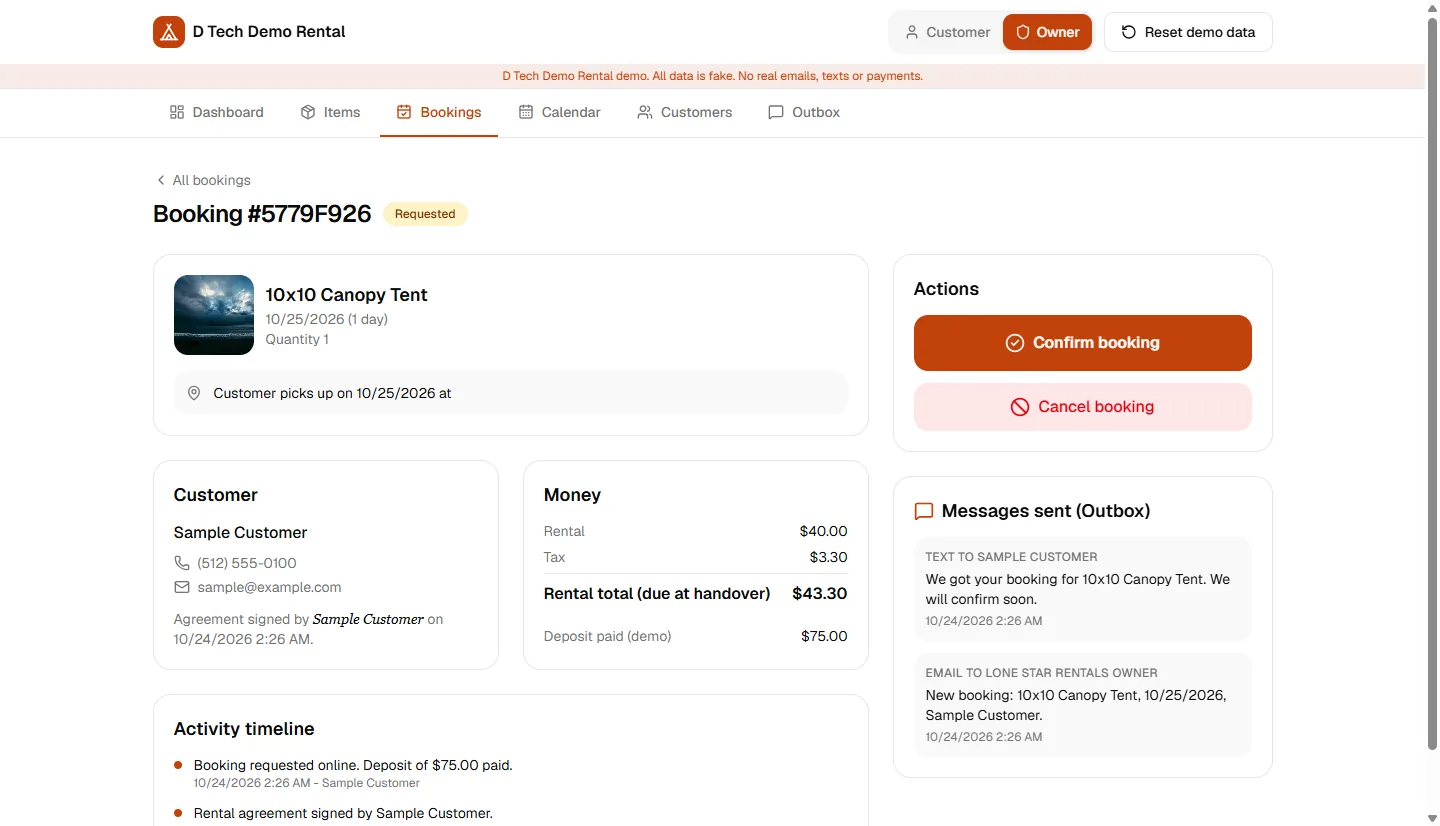Viewport: 1440px width, 826px height.
Task: Click the Rental total amount $43.30
Action: coord(820,593)
